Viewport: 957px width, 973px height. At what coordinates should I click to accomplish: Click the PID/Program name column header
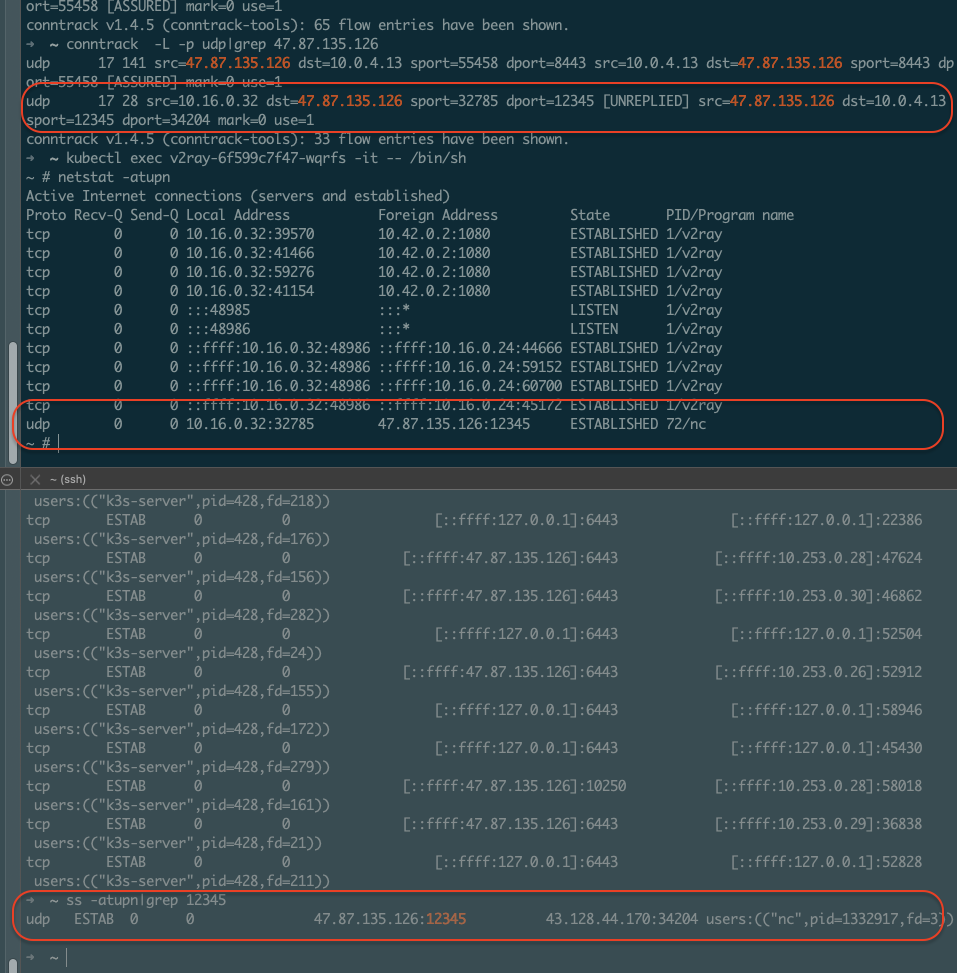point(729,215)
